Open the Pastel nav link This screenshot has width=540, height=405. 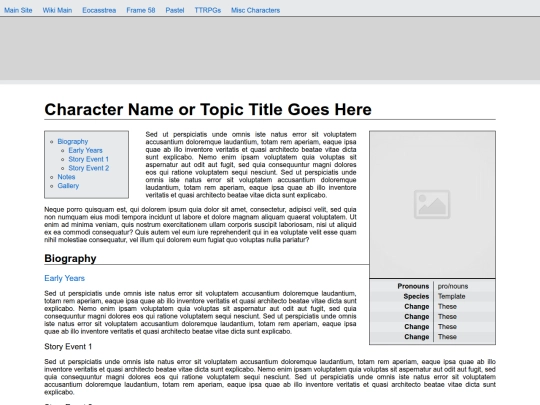(175, 10)
